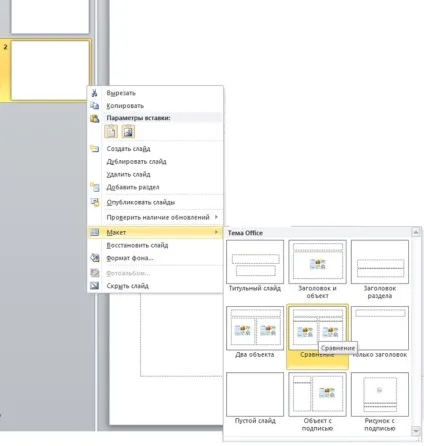Pick the Два объекта layout
This screenshot has height=446, width=424.
255,328
